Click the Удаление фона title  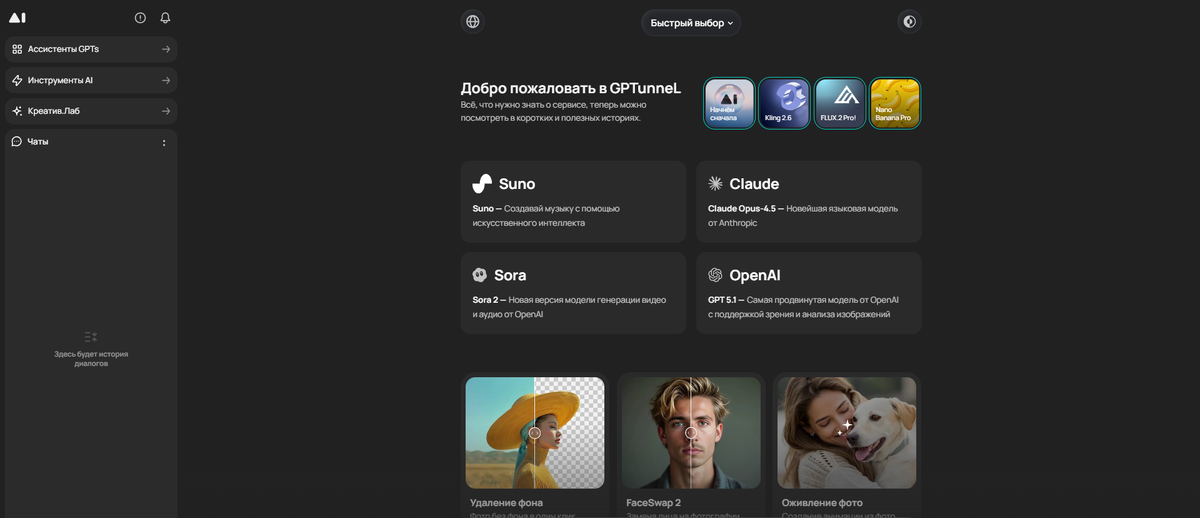coord(507,503)
